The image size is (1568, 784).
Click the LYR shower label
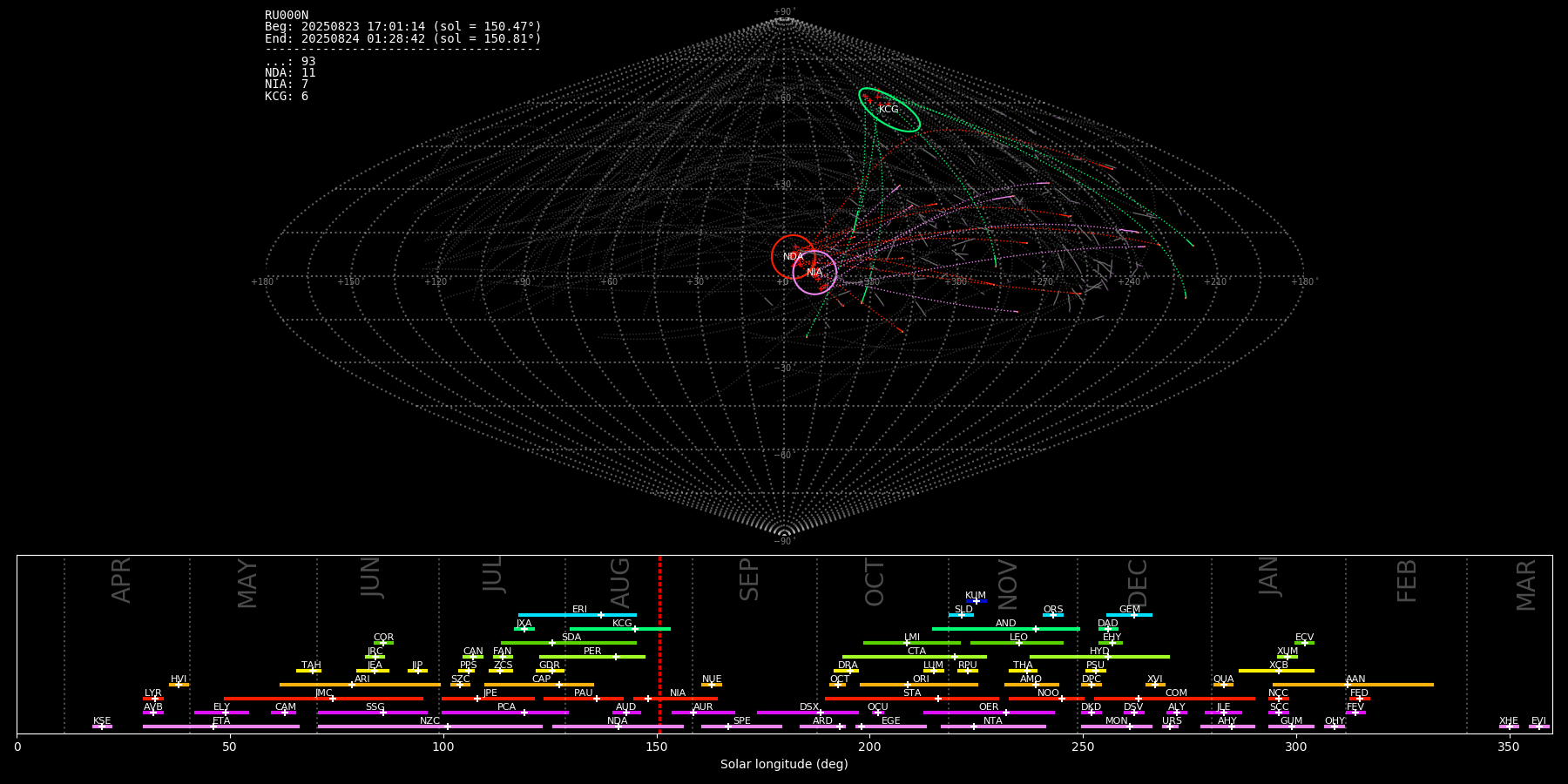click(x=153, y=693)
